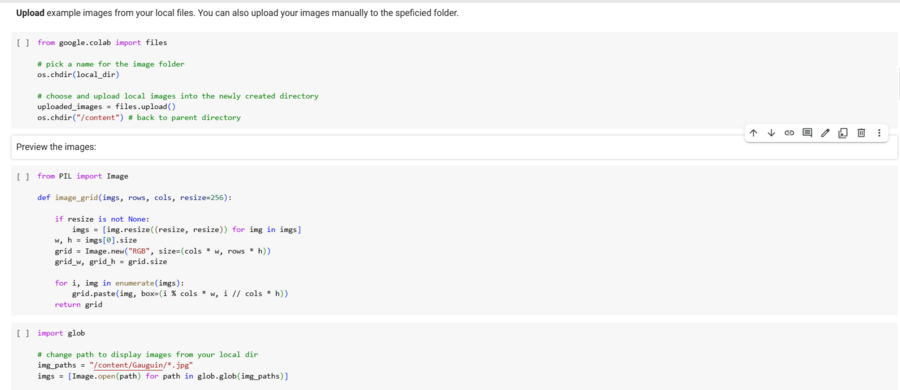Click the 'img_paths = "/content/Gauguin/*.jpg"' line
Screen dimensions: 900x390
(115, 365)
